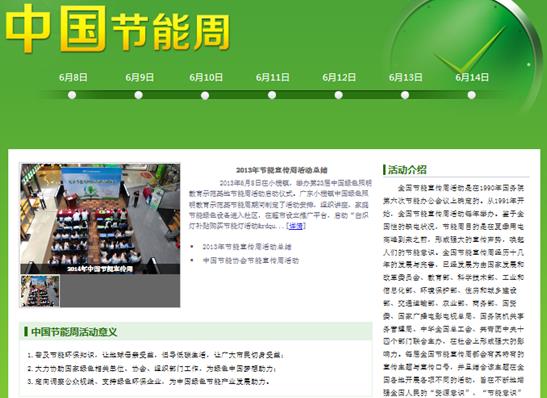The image size is (547, 398).
Task: Open the 中国节能协会节能宣传周活动 list link
Action: [x=251, y=261]
